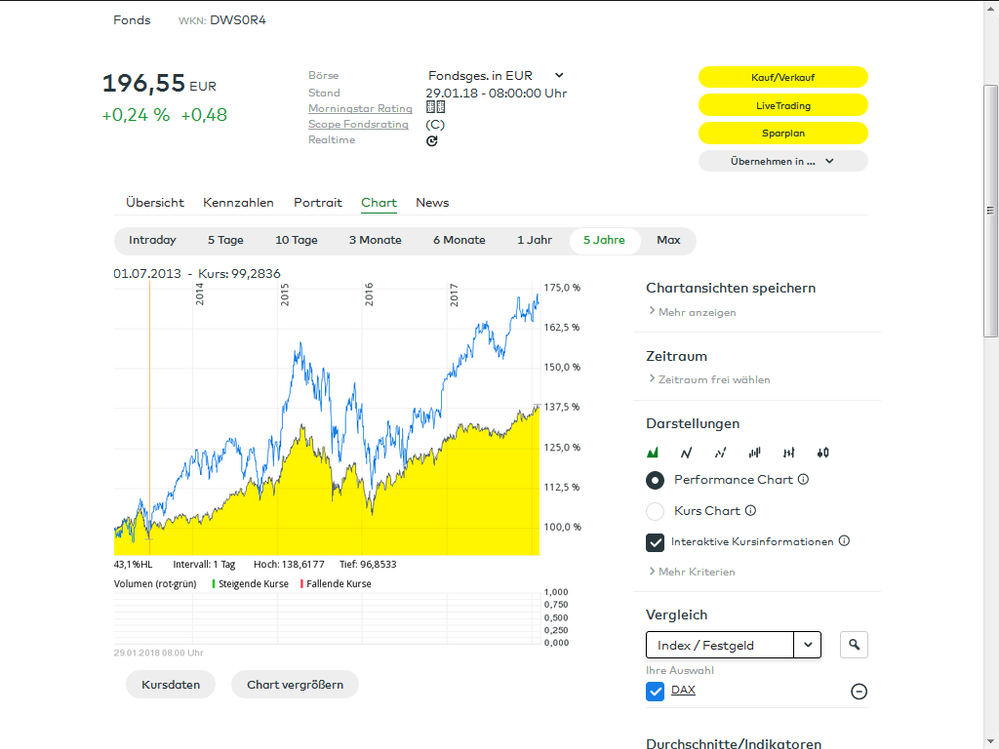
Task: Click the yellow Kauf/Verkauf button
Action: (x=784, y=76)
